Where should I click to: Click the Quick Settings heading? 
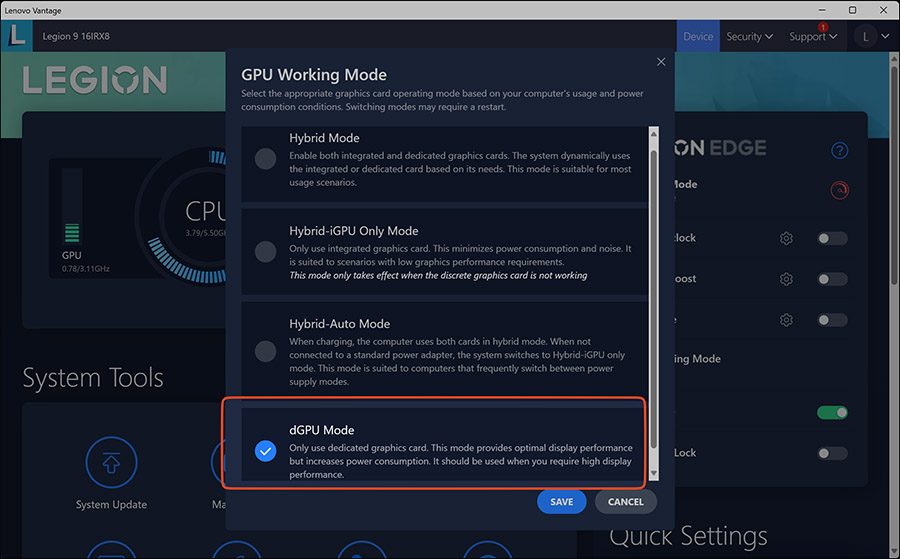coord(688,536)
